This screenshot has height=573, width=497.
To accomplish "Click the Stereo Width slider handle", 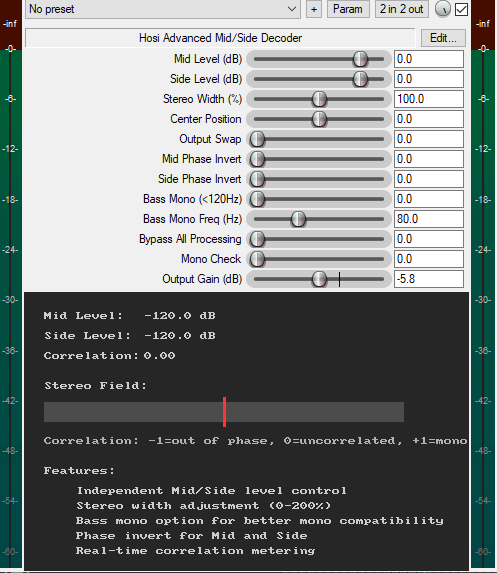I will coord(319,99).
